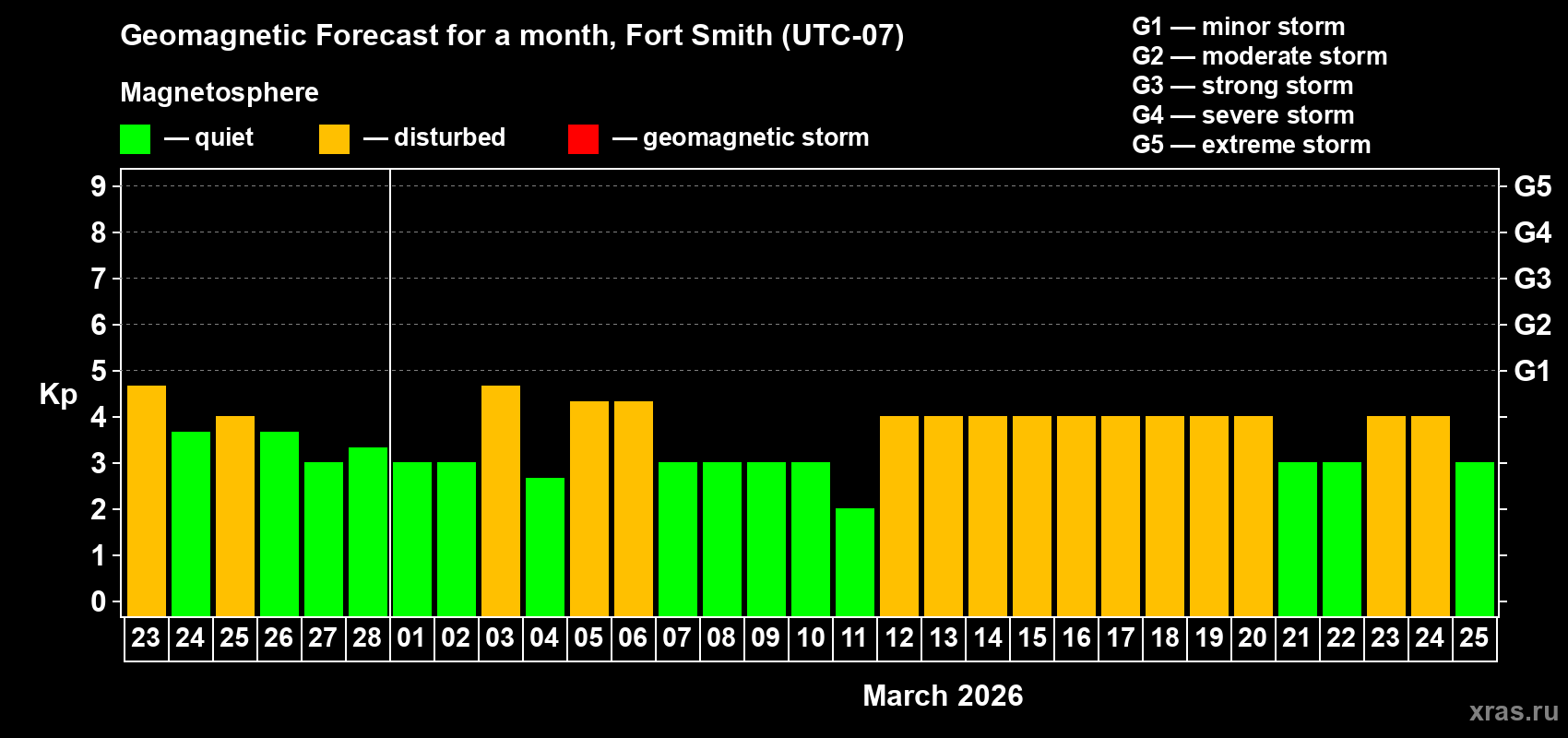Click the Kp axis label

(58, 395)
